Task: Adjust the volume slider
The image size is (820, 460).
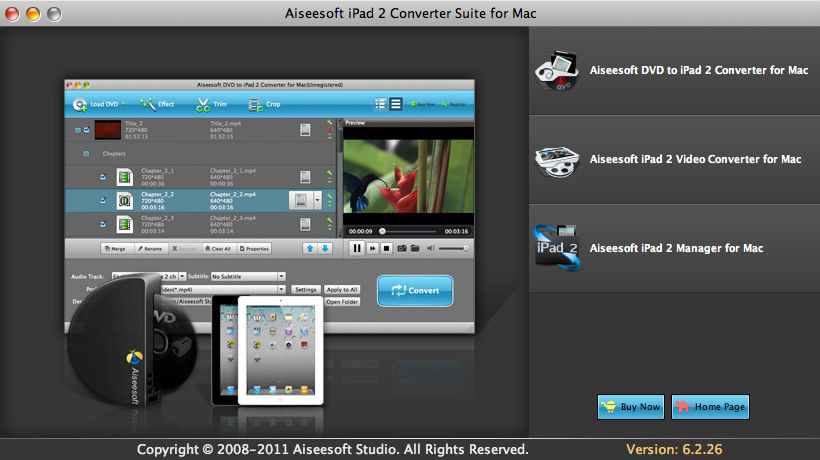Action: coord(453,248)
